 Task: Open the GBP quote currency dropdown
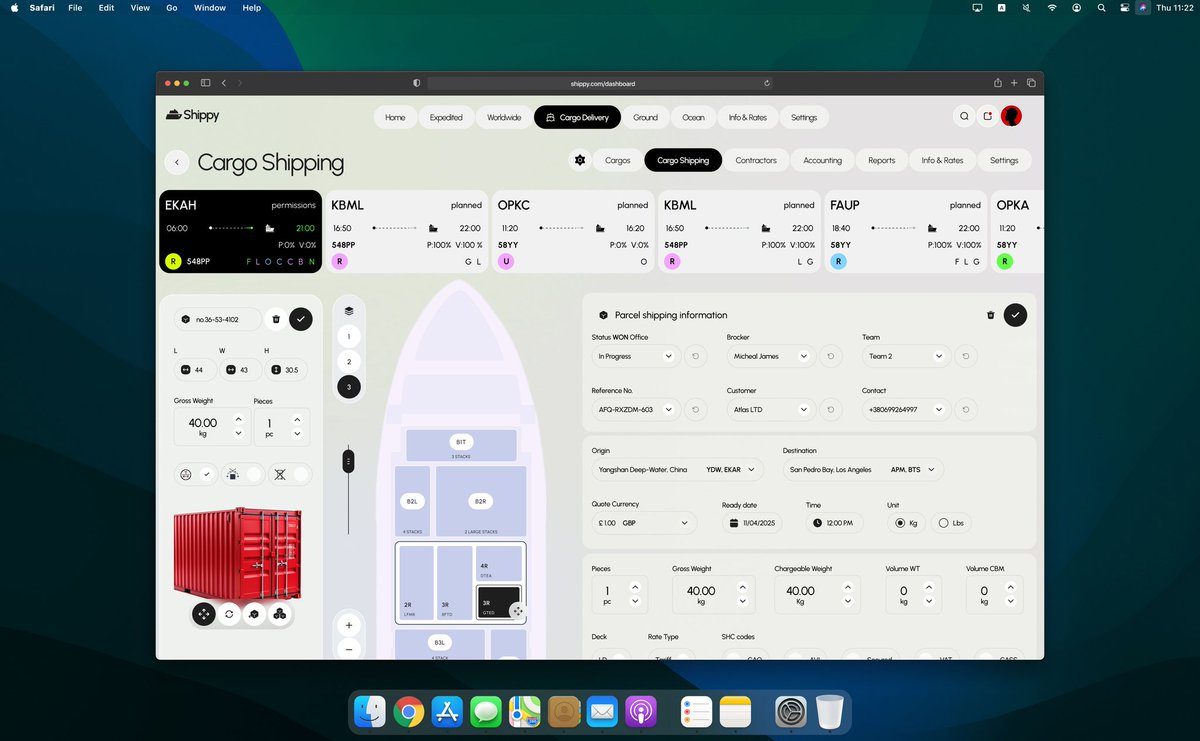(644, 523)
